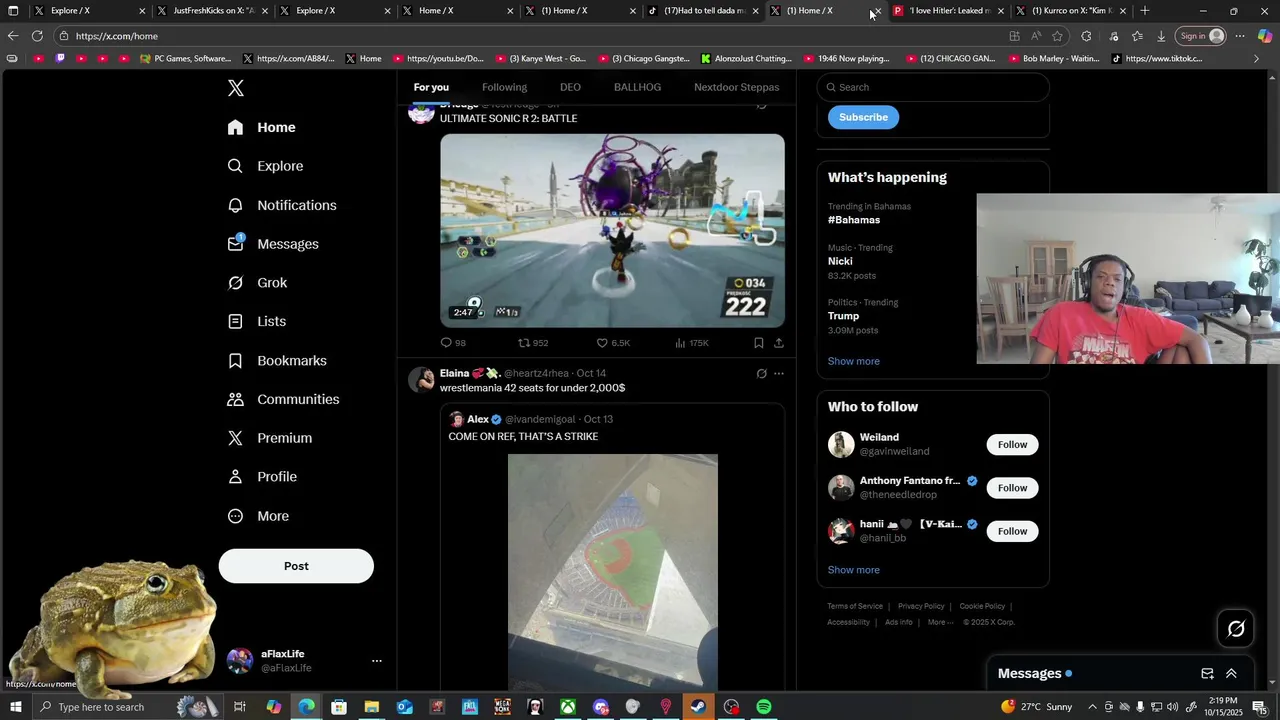Select the DEO timeline tab
This screenshot has height=720, width=1280.
[570, 87]
